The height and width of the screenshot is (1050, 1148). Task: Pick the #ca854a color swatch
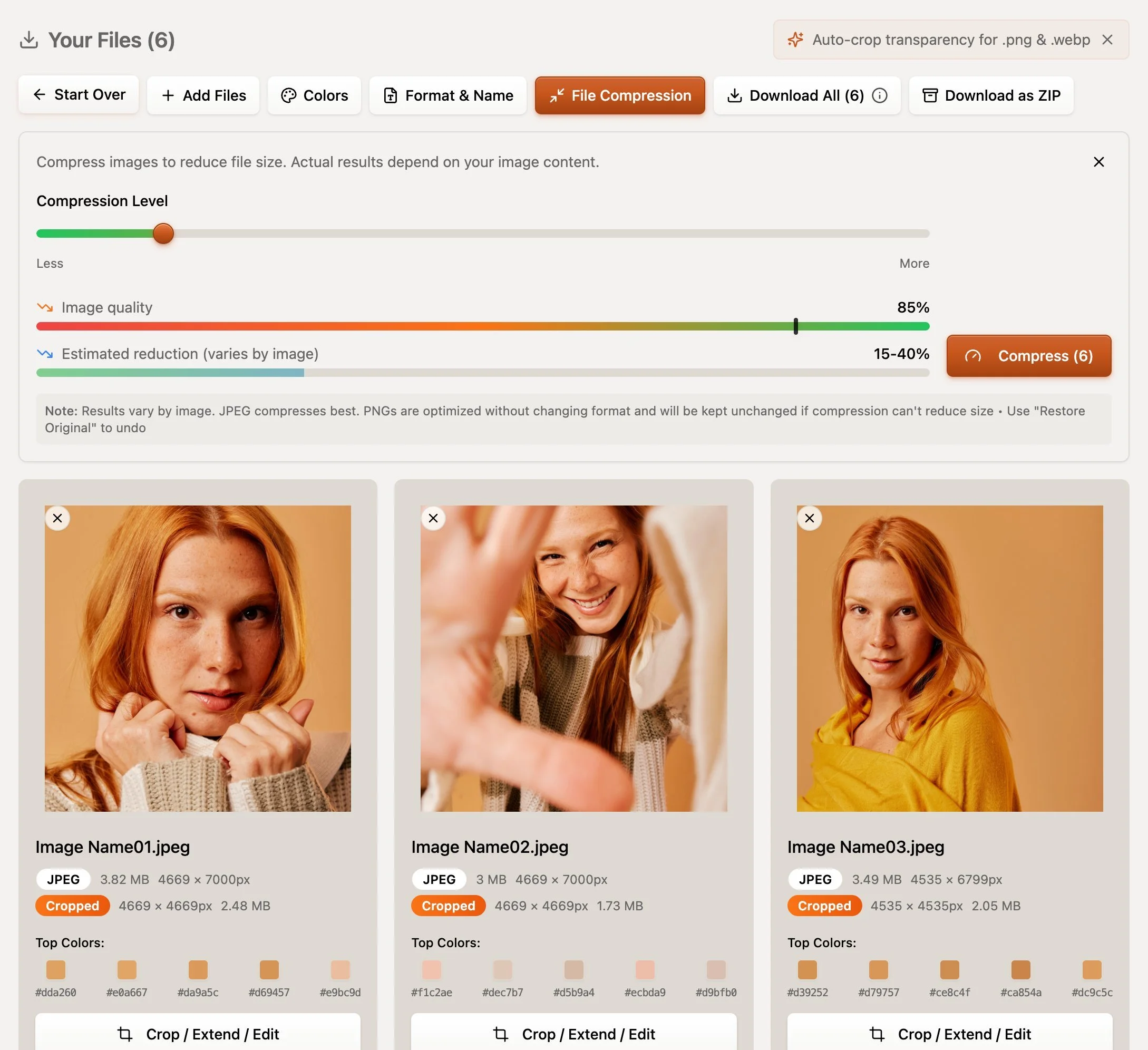point(1020,969)
